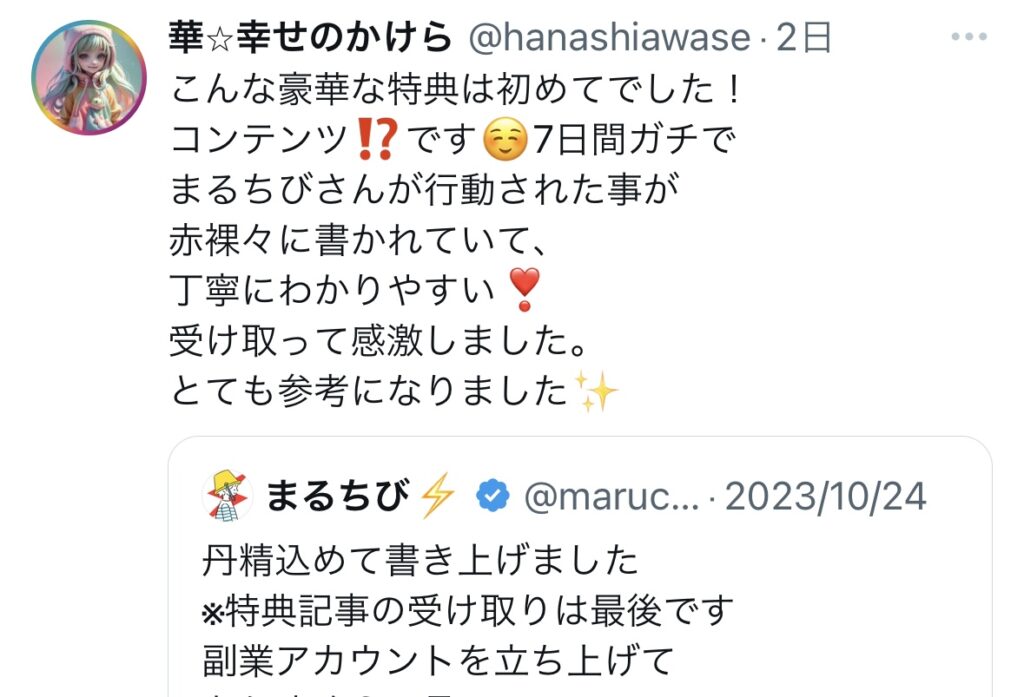The width and height of the screenshot is (1024, 697).
Task: Tap line ※特典記事の受け取りは最後です
Action: [x=468, y=611]
